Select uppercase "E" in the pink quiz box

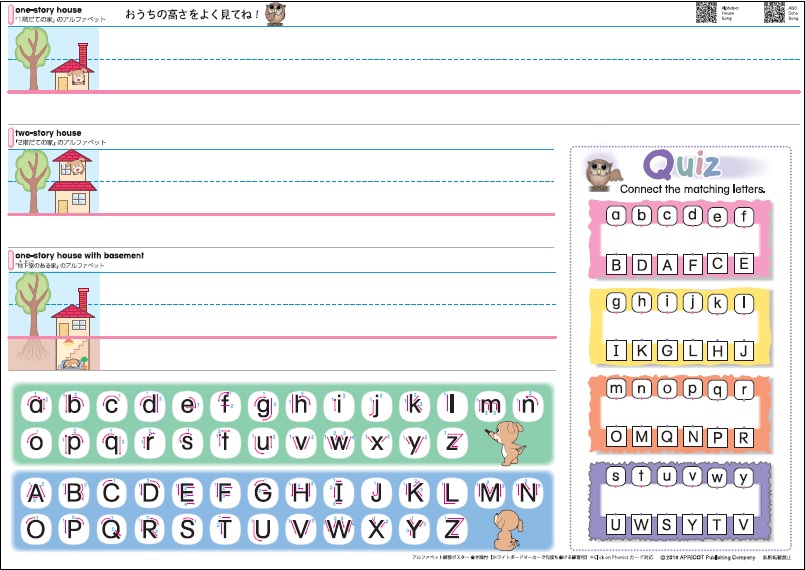tap(743, 264)
